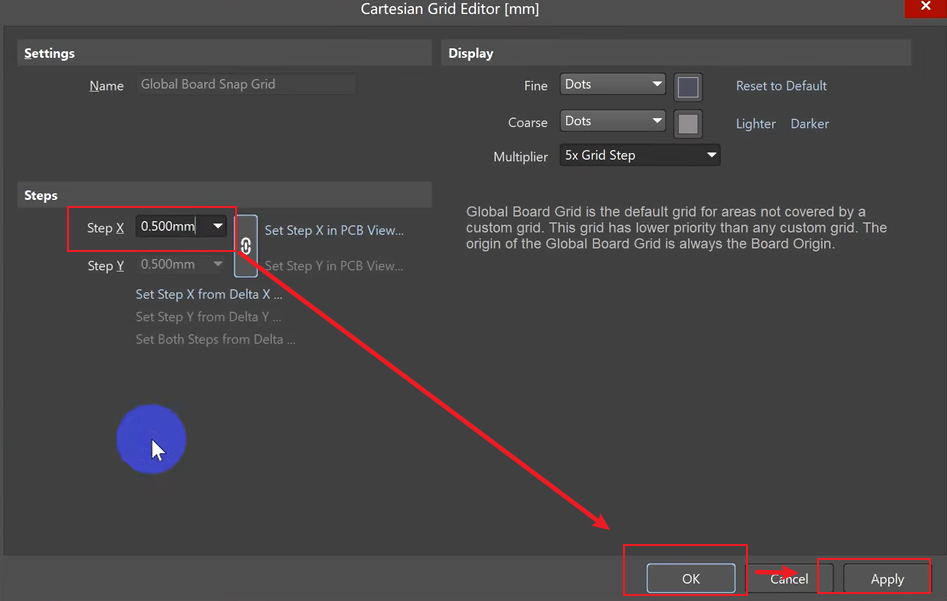Click the Set Step Y from Delta Y text
The image size is (947, 601).
(x=208, y=317)
